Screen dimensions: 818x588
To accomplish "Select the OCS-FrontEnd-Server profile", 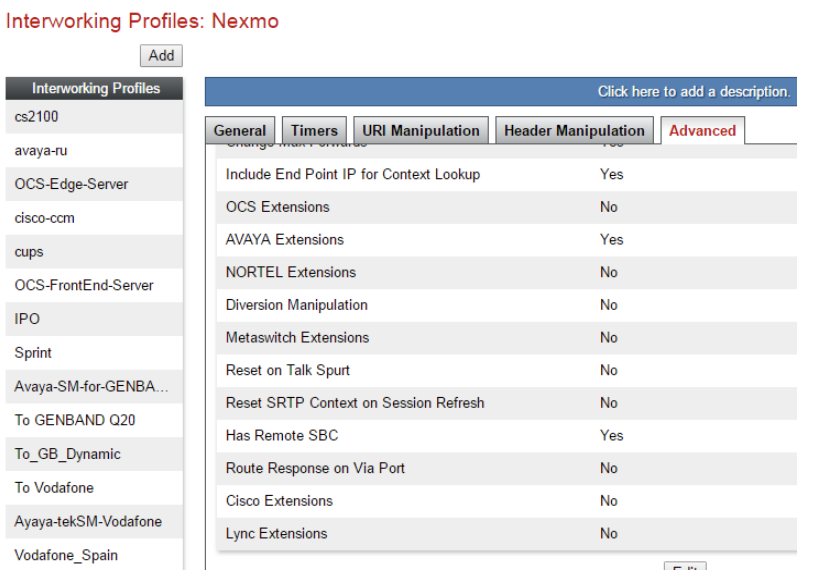I will pos(94,285).
